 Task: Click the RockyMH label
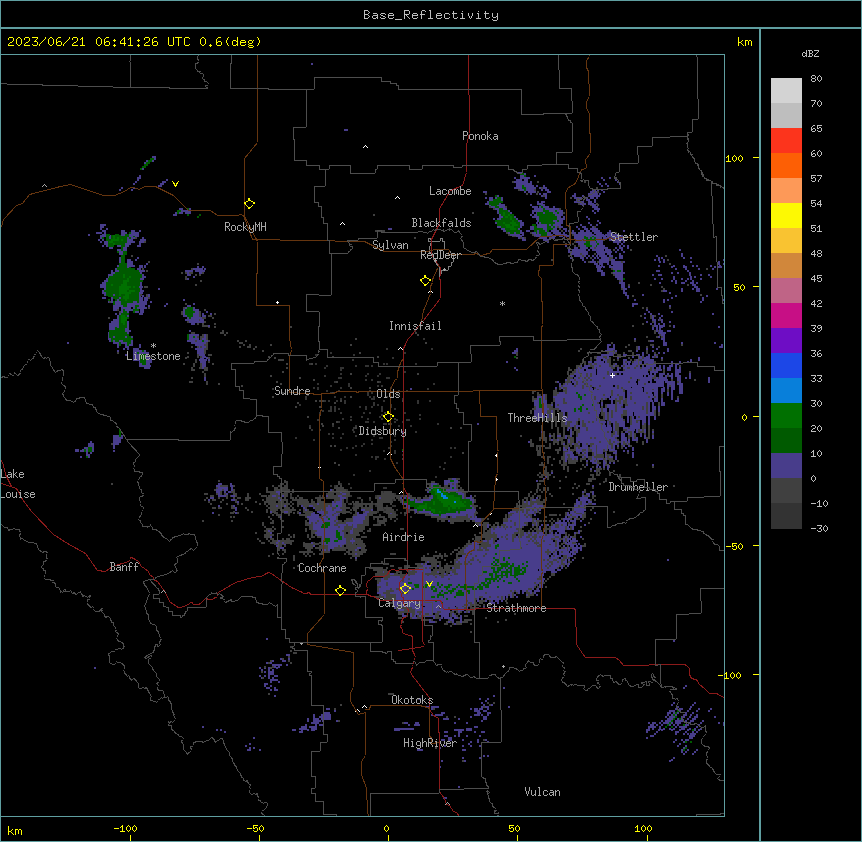(245, 226)
